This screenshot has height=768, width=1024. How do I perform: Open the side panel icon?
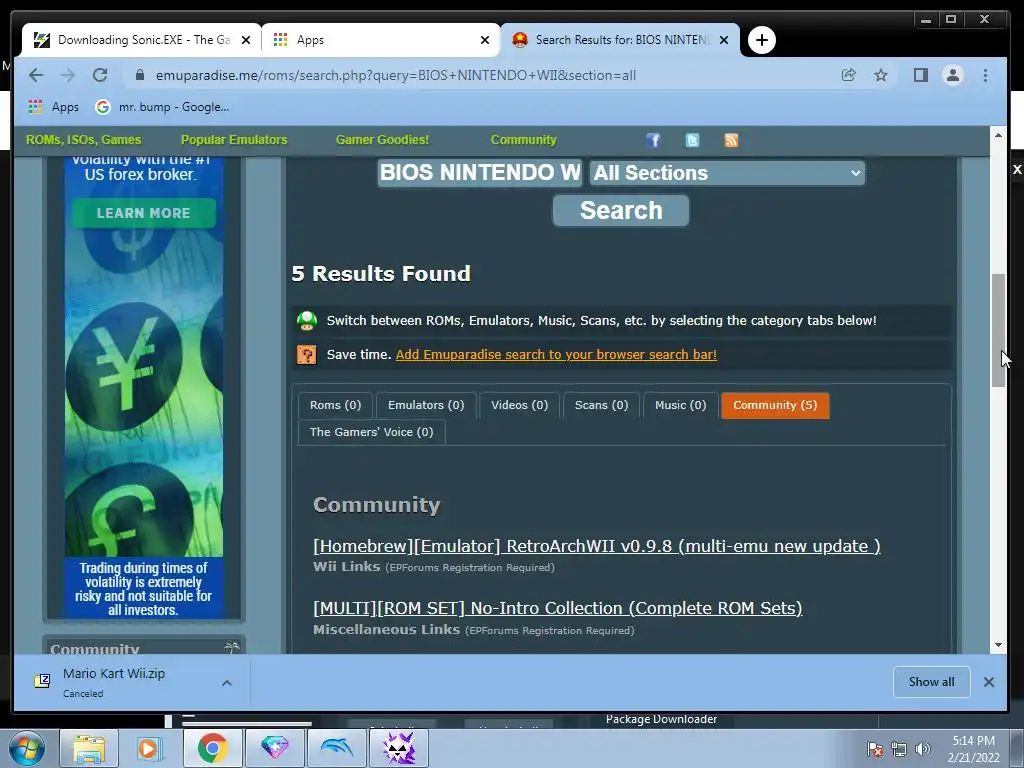(921, 75)
